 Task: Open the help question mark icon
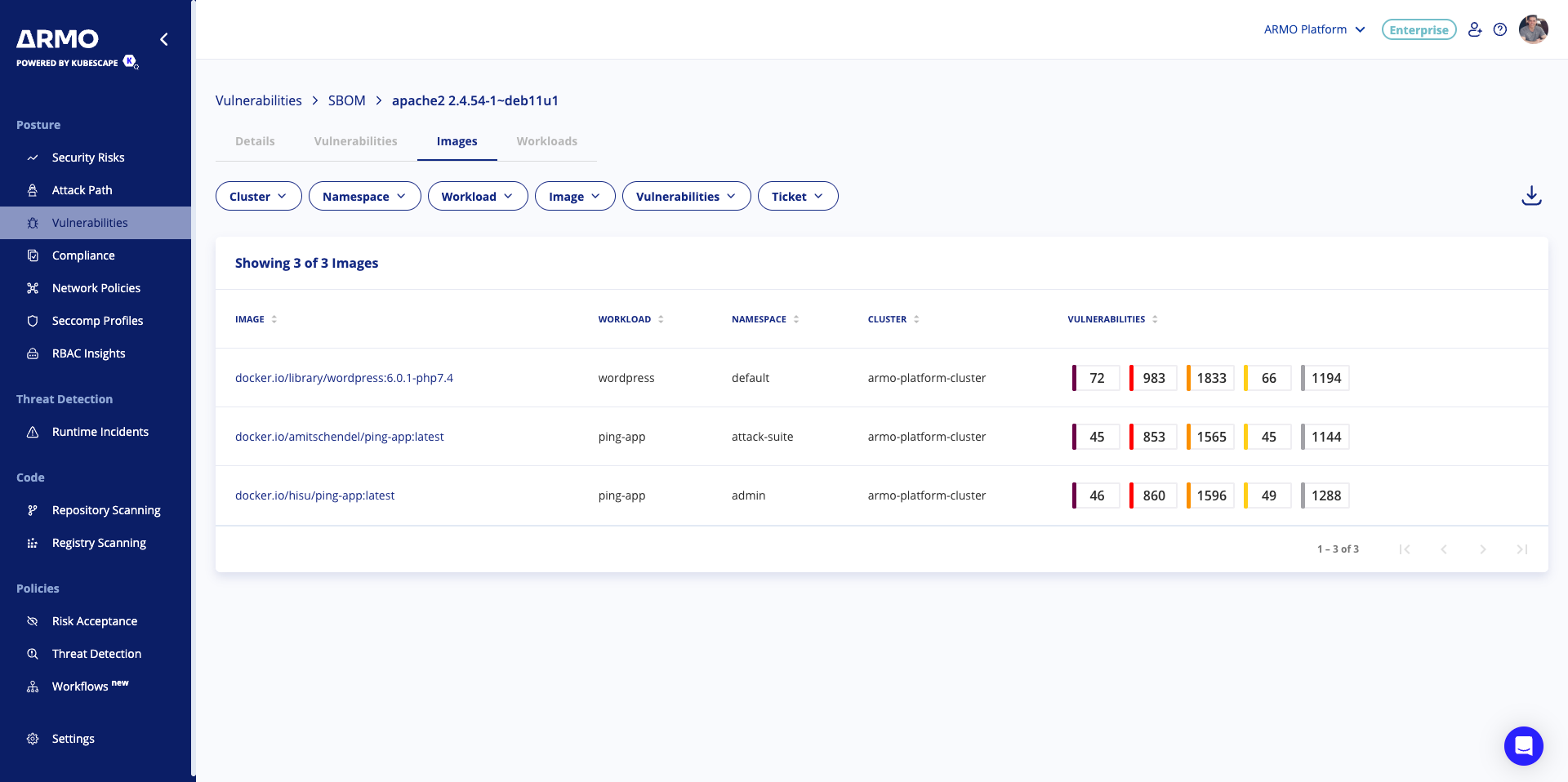click(x=1500, y=29)
